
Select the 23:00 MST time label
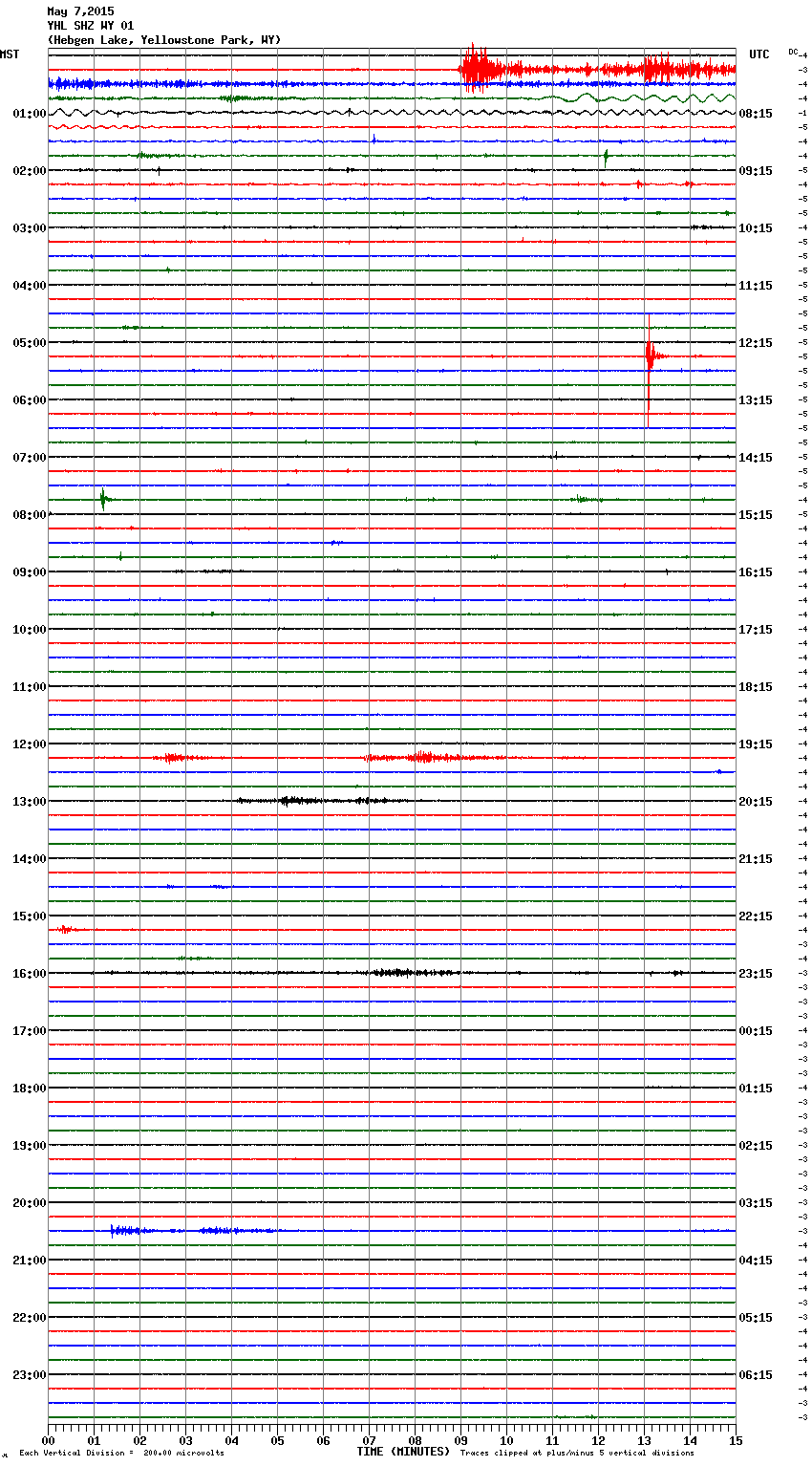pos(30,1375)
